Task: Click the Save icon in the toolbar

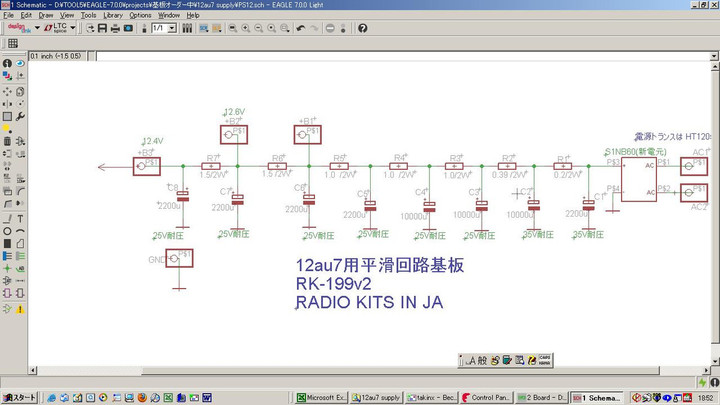Action: 103,28
